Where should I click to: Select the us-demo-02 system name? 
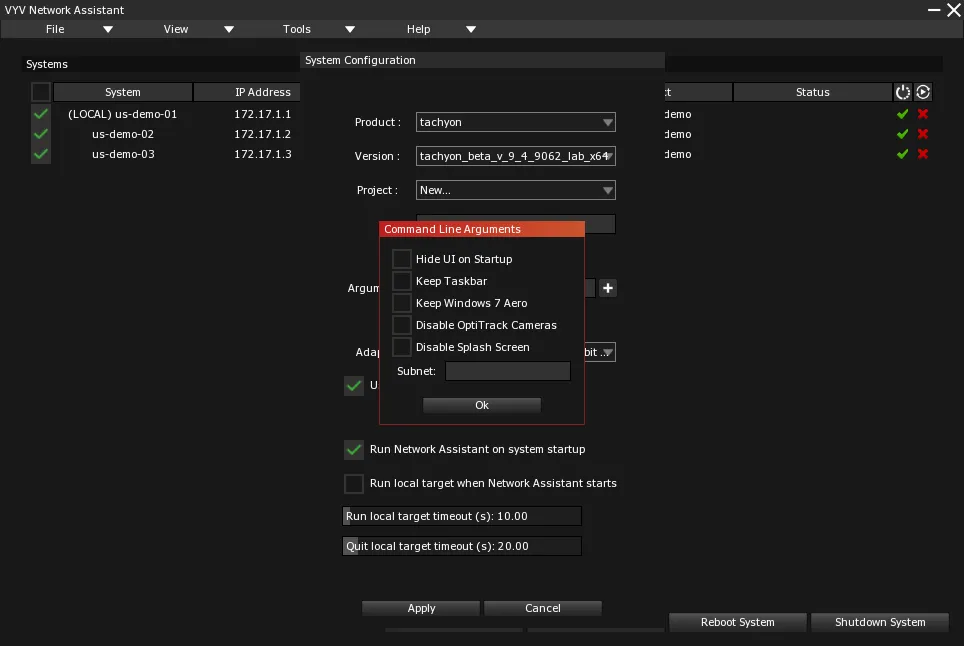(123, 134)
